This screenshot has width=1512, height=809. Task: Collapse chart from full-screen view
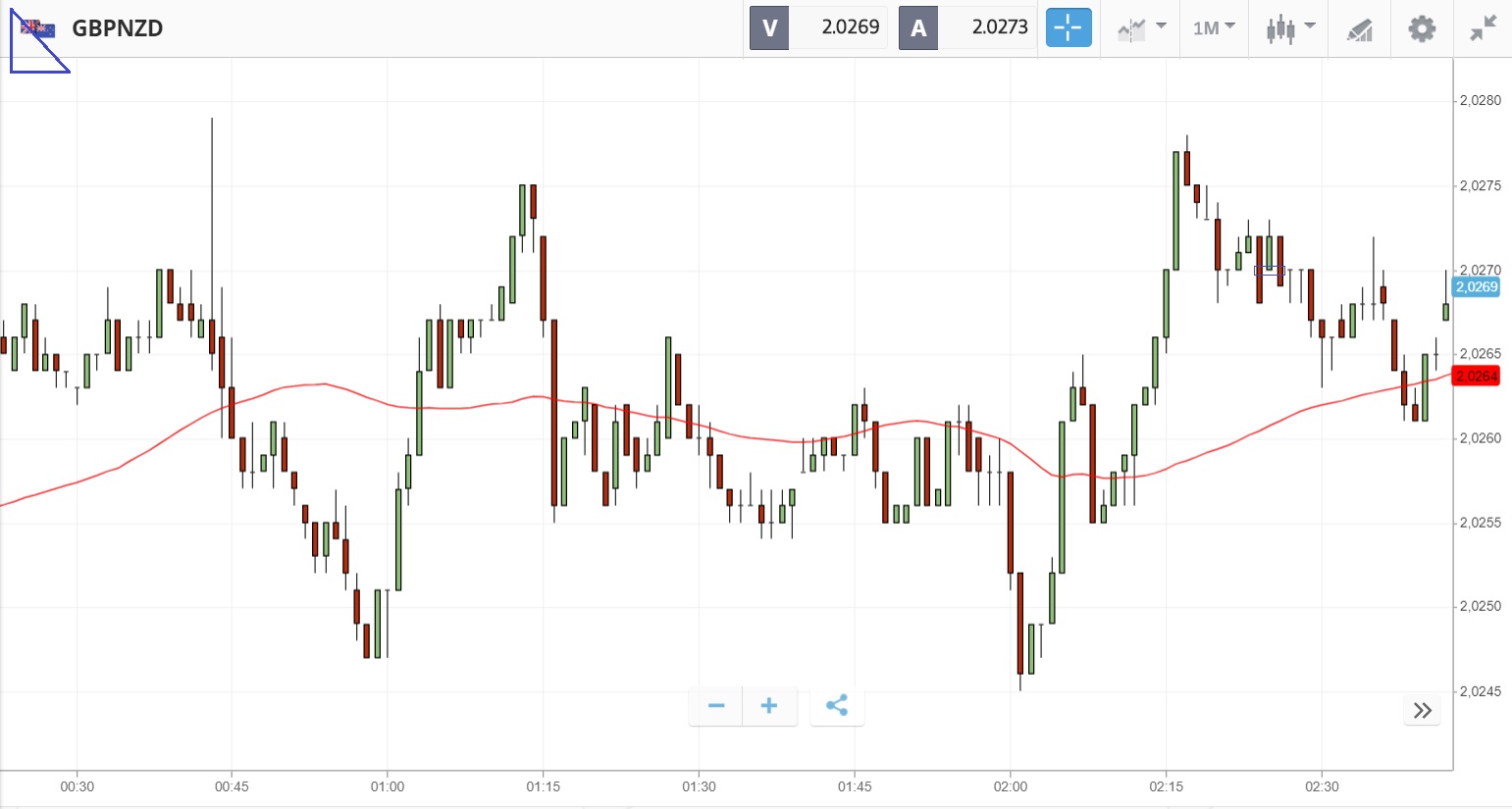coord(1483,28)
